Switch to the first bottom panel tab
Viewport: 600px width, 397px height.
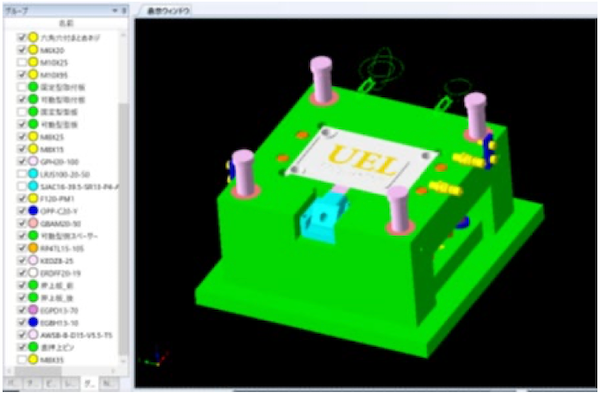(x=12, y=384)
